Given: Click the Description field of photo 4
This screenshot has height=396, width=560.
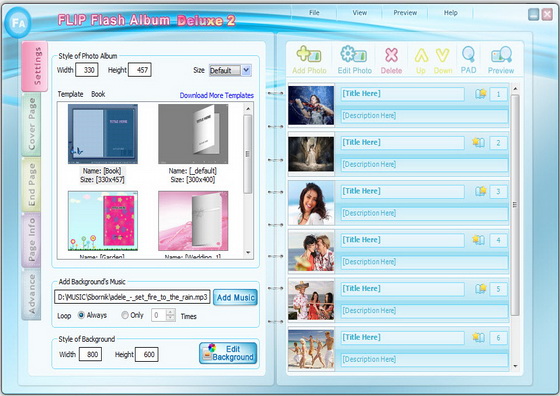Looking at the screenshot, I should (x=424, y=262).
